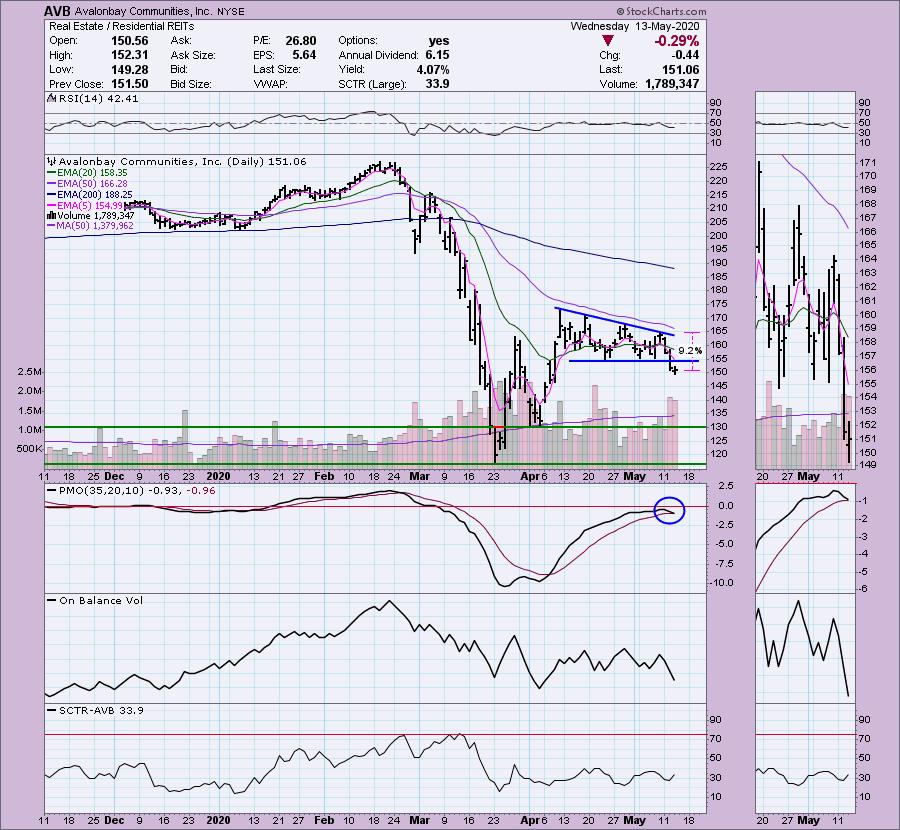Click the EPS value 5.64
Screen dimensions: 900x830
(304, 55)
